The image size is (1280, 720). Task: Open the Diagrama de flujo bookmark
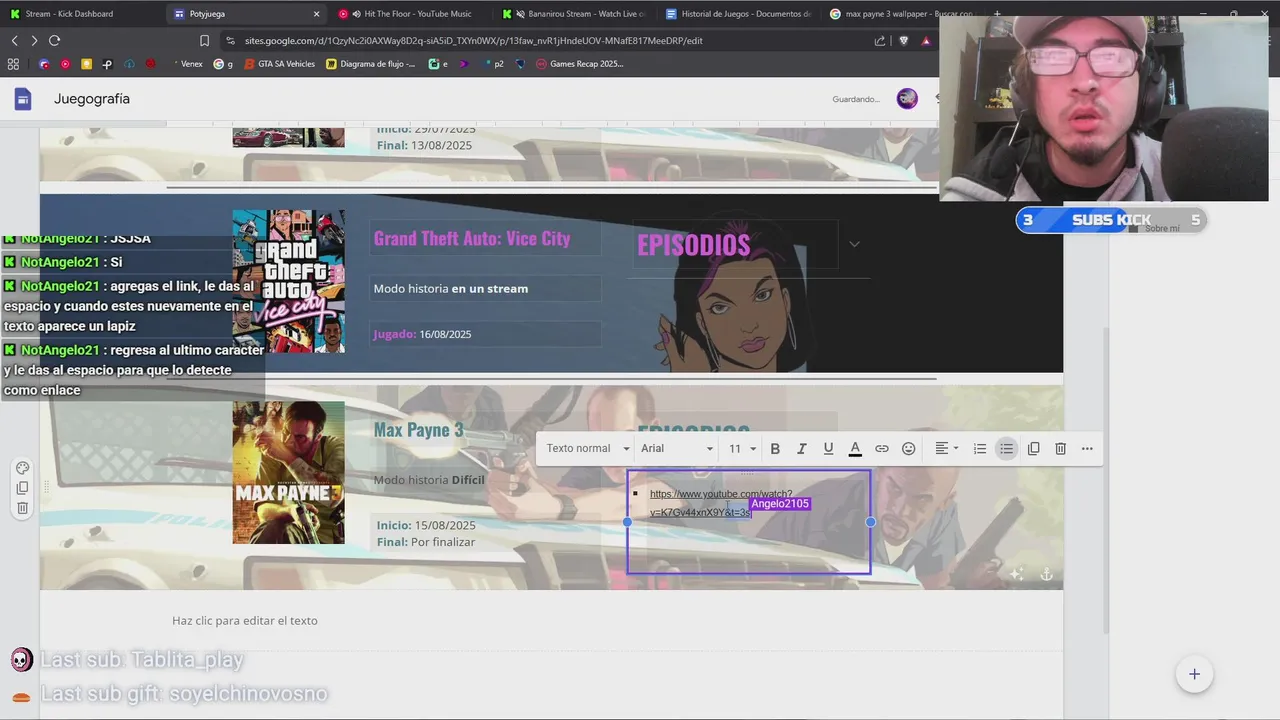point(370,64)
